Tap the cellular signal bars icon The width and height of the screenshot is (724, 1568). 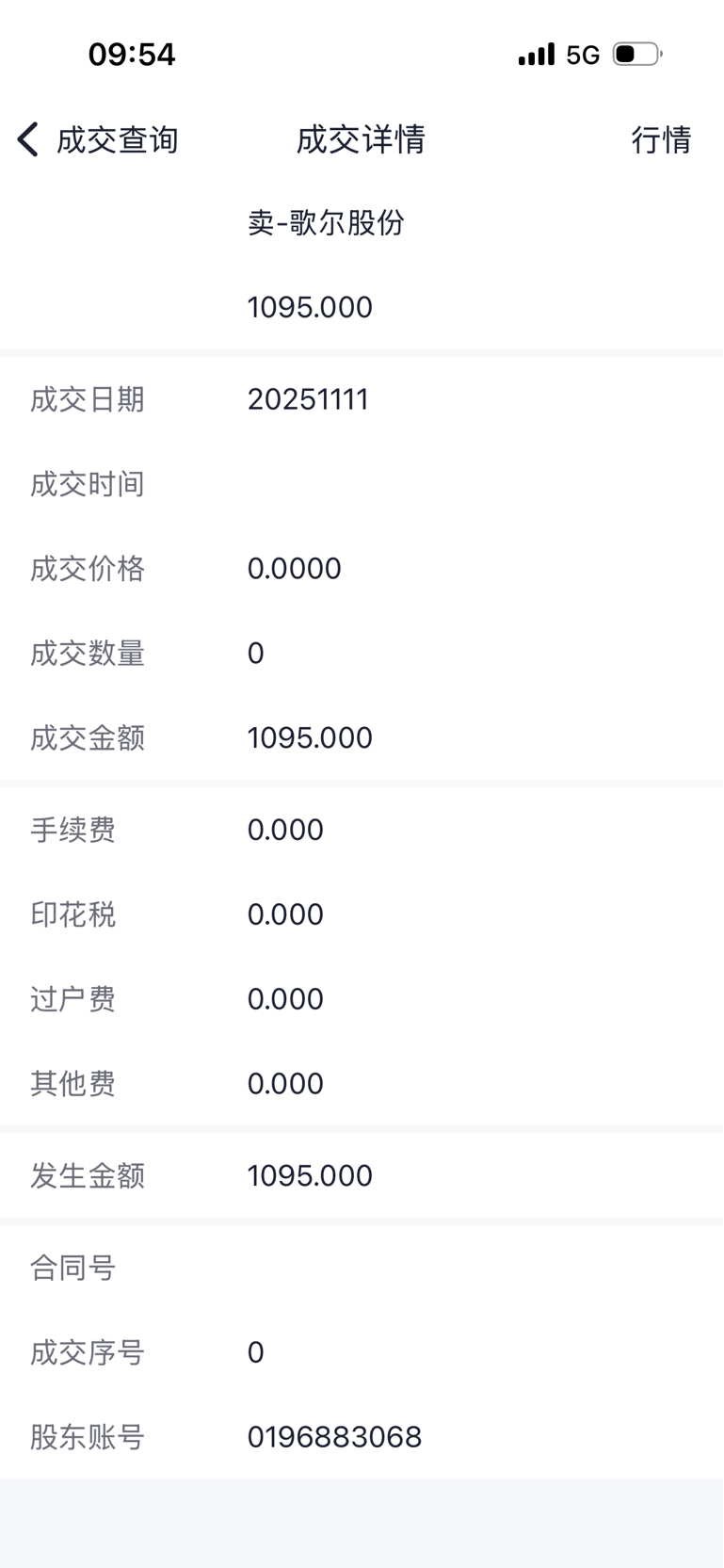click(537, 55)
